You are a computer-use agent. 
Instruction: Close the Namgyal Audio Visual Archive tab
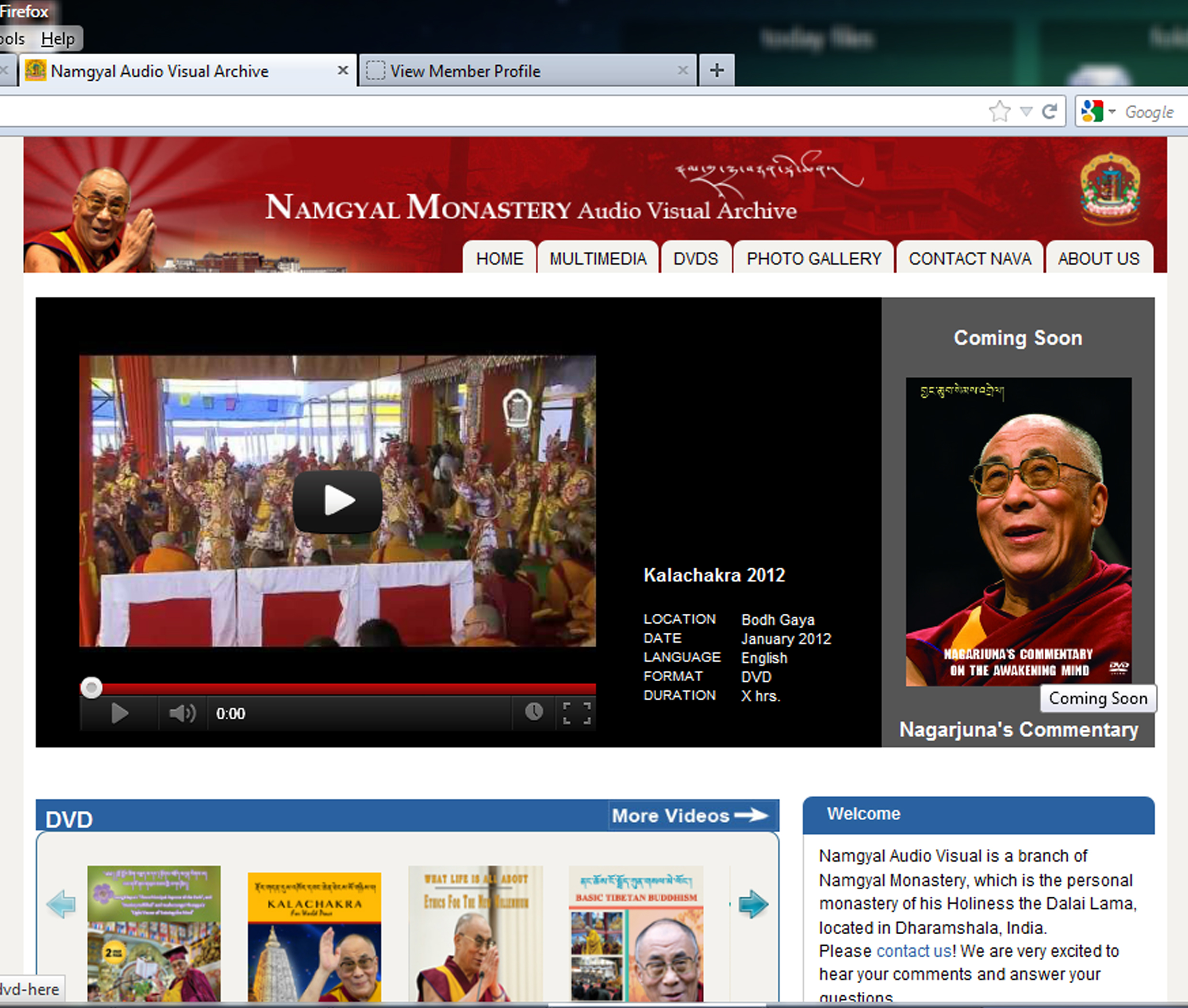pos(343,70)
